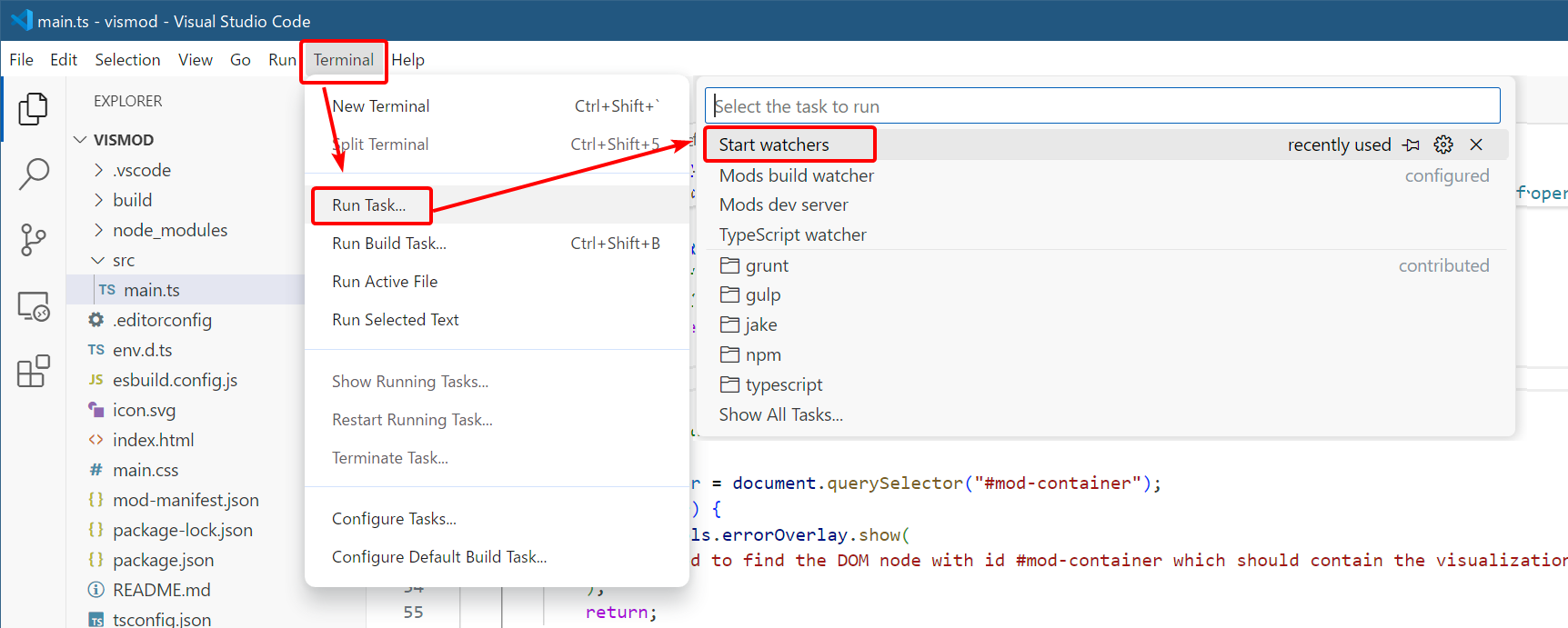This screenshot has width=1568, height=628.
Task: Run the Start watchers task
Action: 1106,145
